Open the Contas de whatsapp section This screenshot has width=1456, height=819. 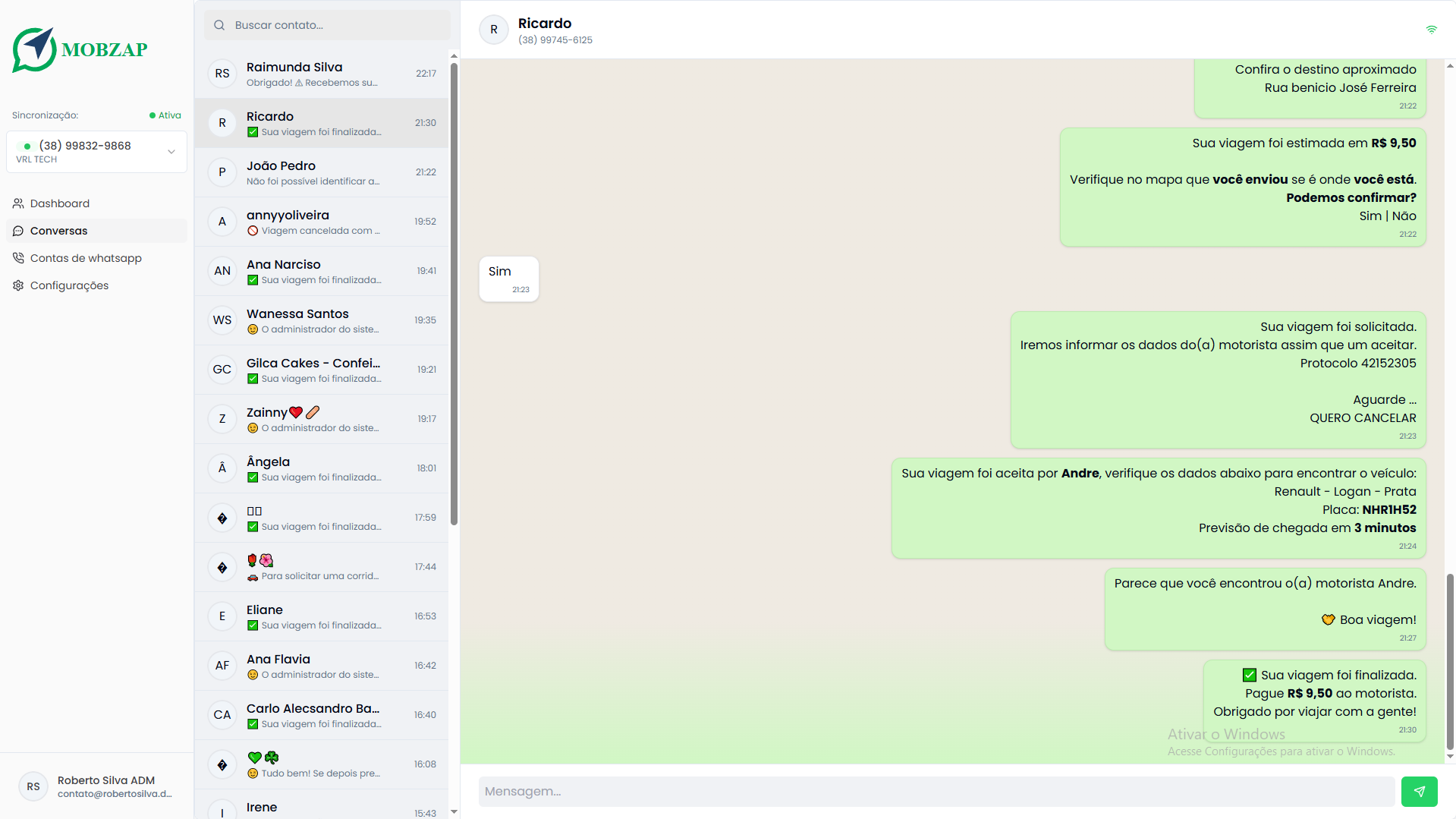[86, 258]
